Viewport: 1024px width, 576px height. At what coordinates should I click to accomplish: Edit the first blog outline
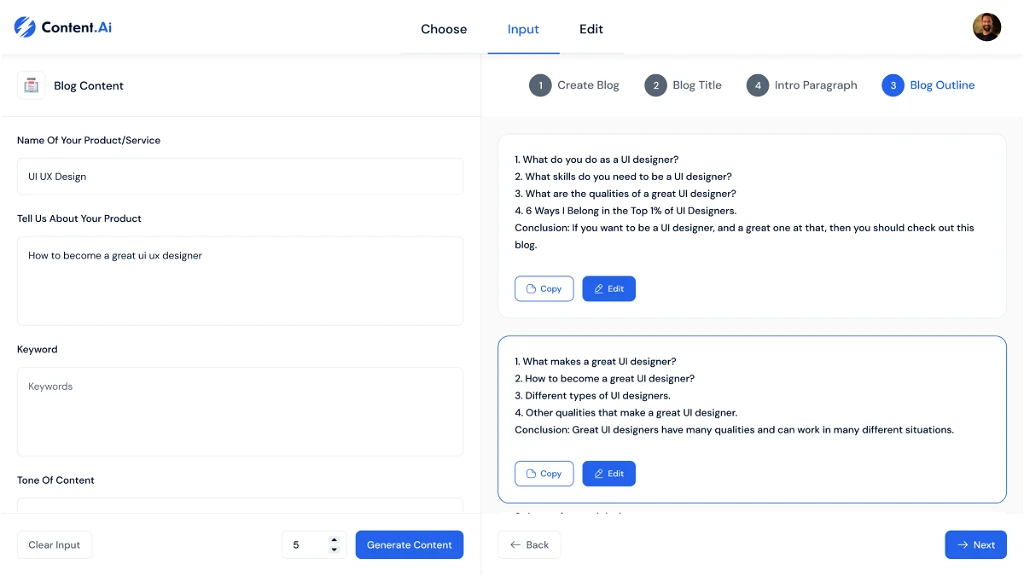tap(609, 289)
